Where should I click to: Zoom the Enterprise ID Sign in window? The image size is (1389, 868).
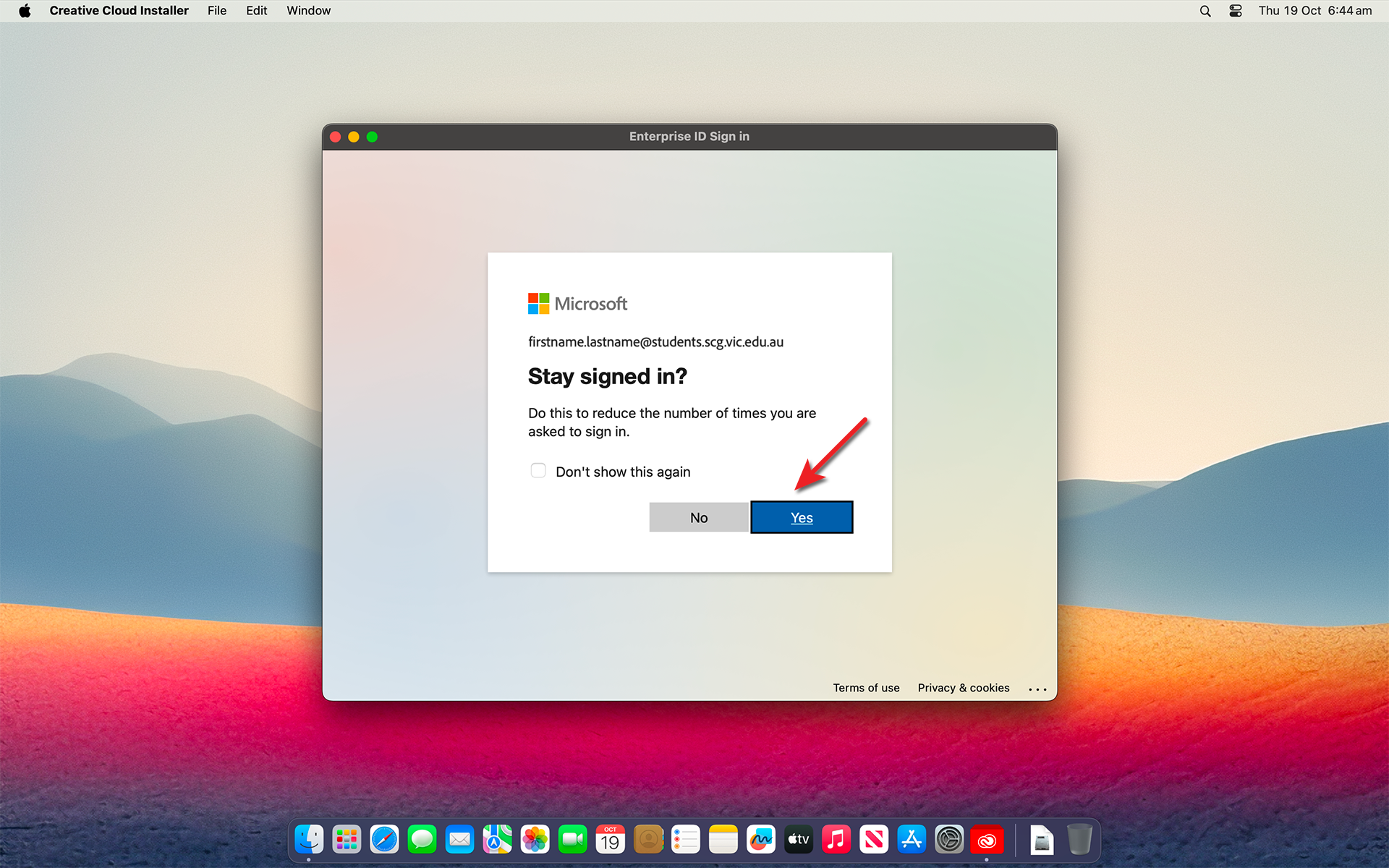(372, 137)
